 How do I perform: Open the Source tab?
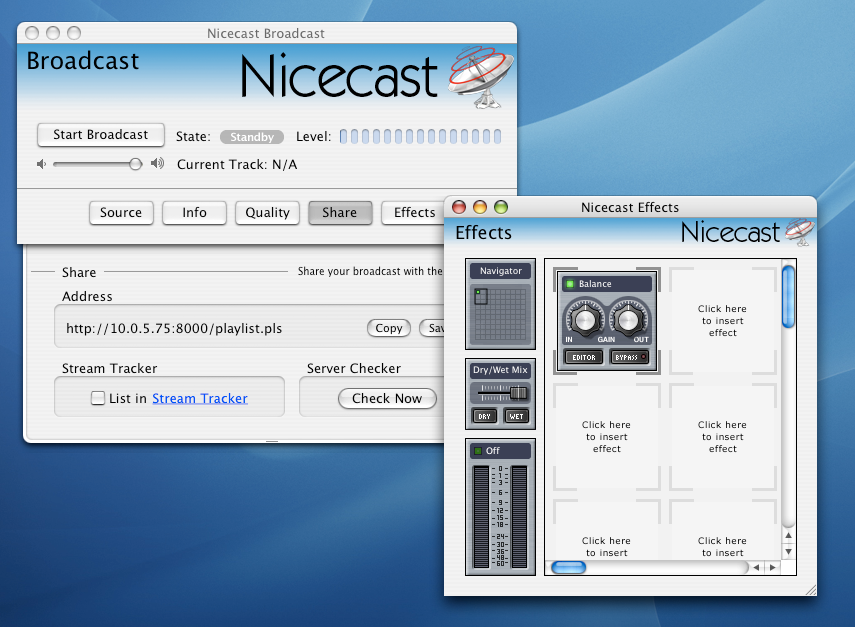point(121,213)
